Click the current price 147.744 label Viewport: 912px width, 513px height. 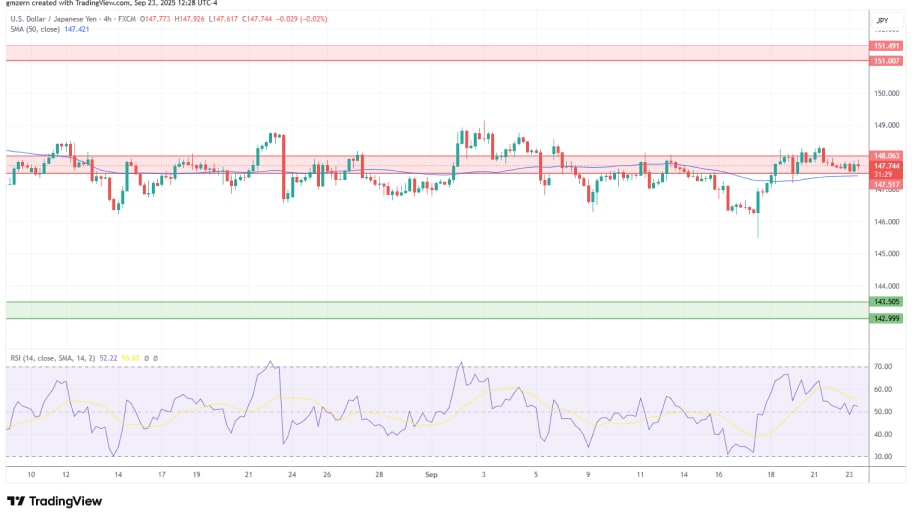pos(887,166)
